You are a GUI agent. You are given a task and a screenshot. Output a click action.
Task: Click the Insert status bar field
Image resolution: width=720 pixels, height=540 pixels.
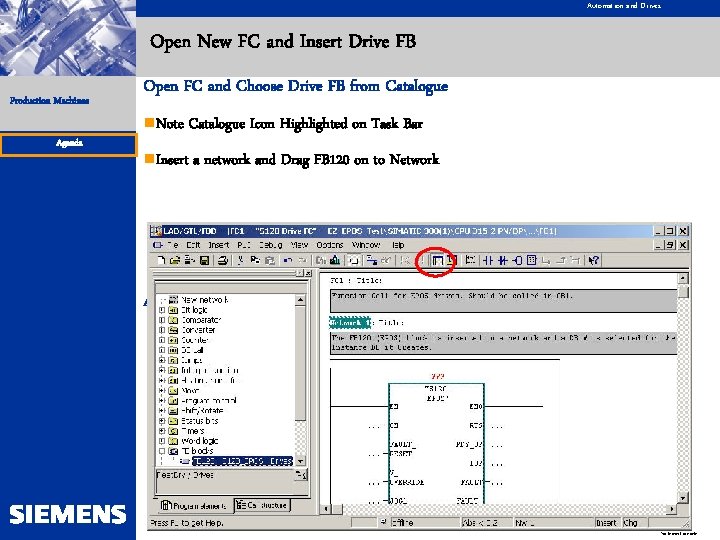pyautogui.click(x=607, y=523)
